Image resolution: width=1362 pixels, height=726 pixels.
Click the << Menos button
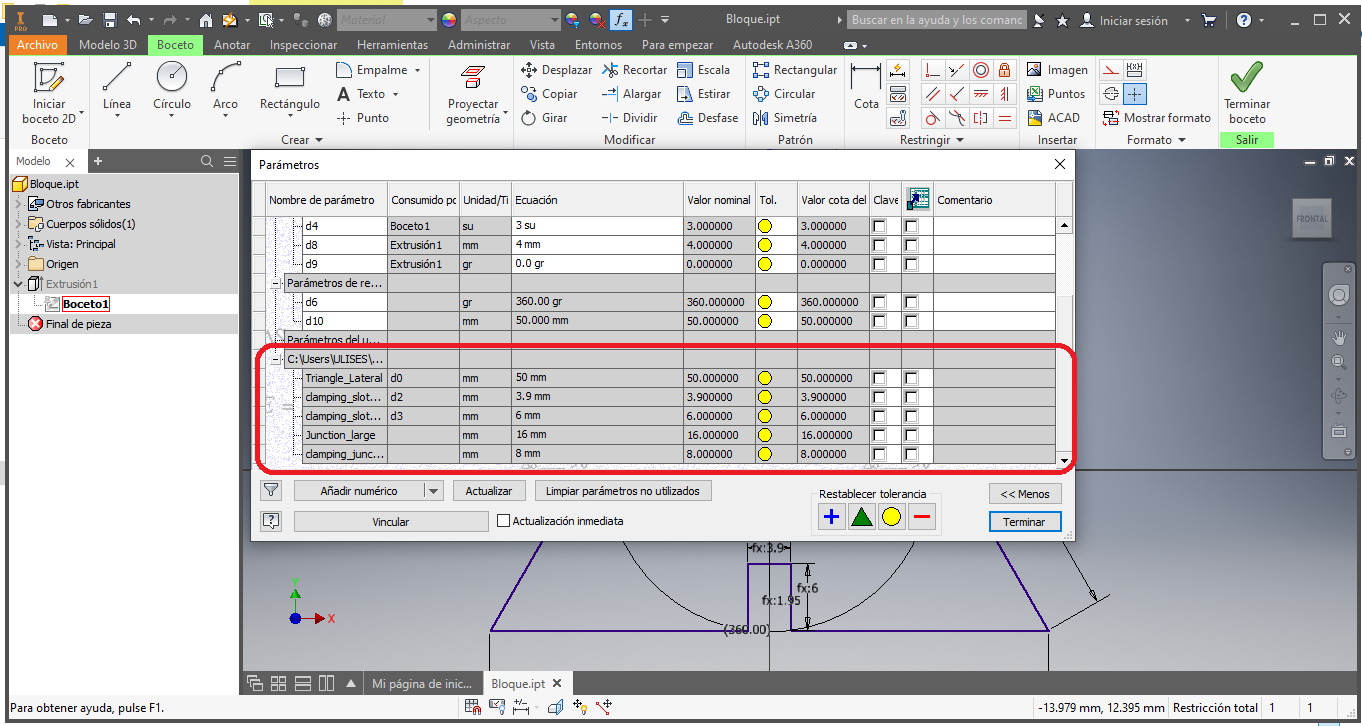tap(1025, 493)
